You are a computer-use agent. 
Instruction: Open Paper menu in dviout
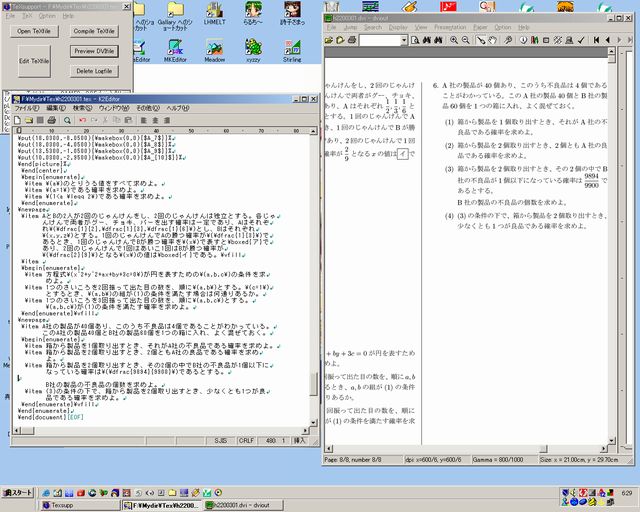pos(480,27)
